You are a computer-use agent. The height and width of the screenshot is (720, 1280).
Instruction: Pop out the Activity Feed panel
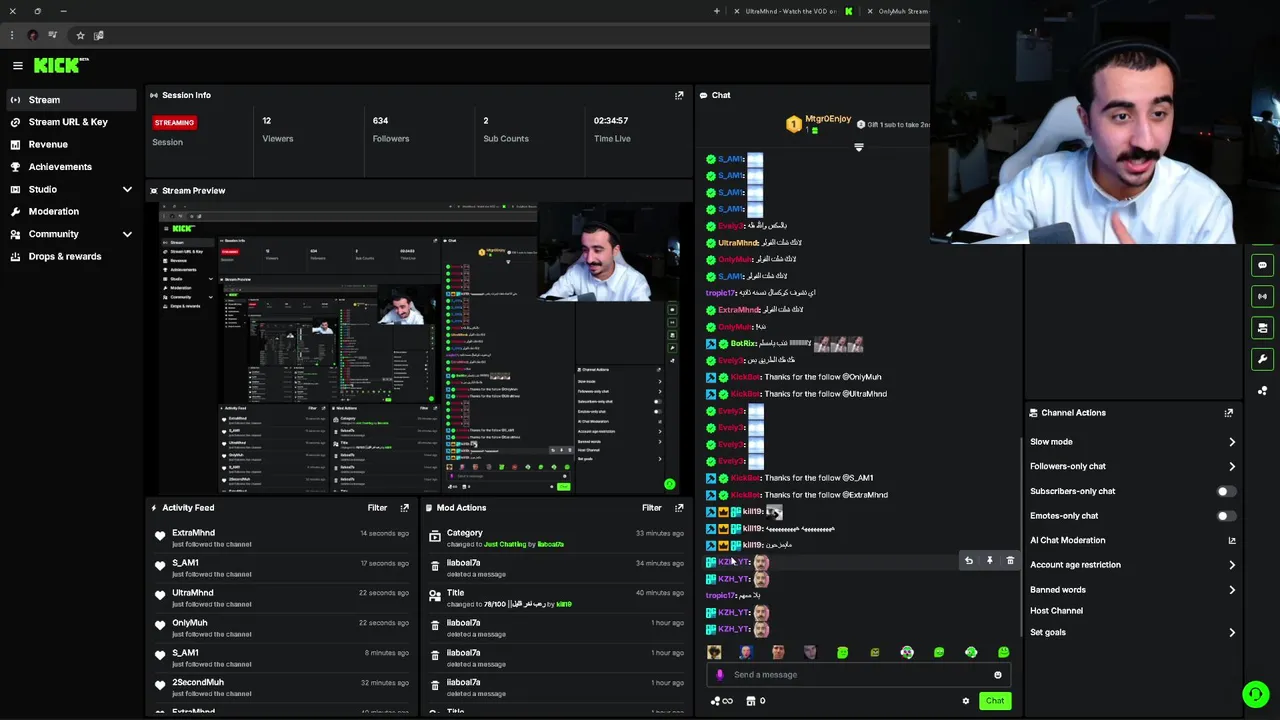tap(404, 508)
